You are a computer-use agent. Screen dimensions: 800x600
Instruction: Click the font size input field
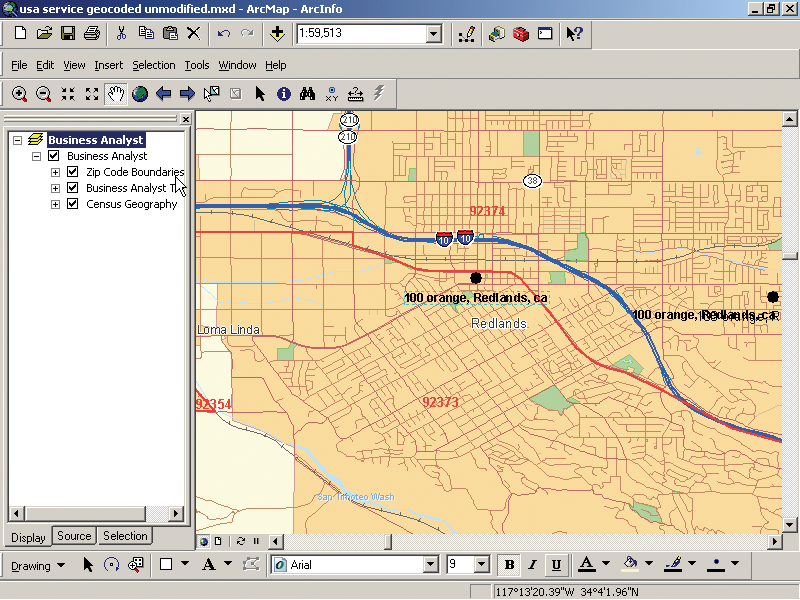460,565
